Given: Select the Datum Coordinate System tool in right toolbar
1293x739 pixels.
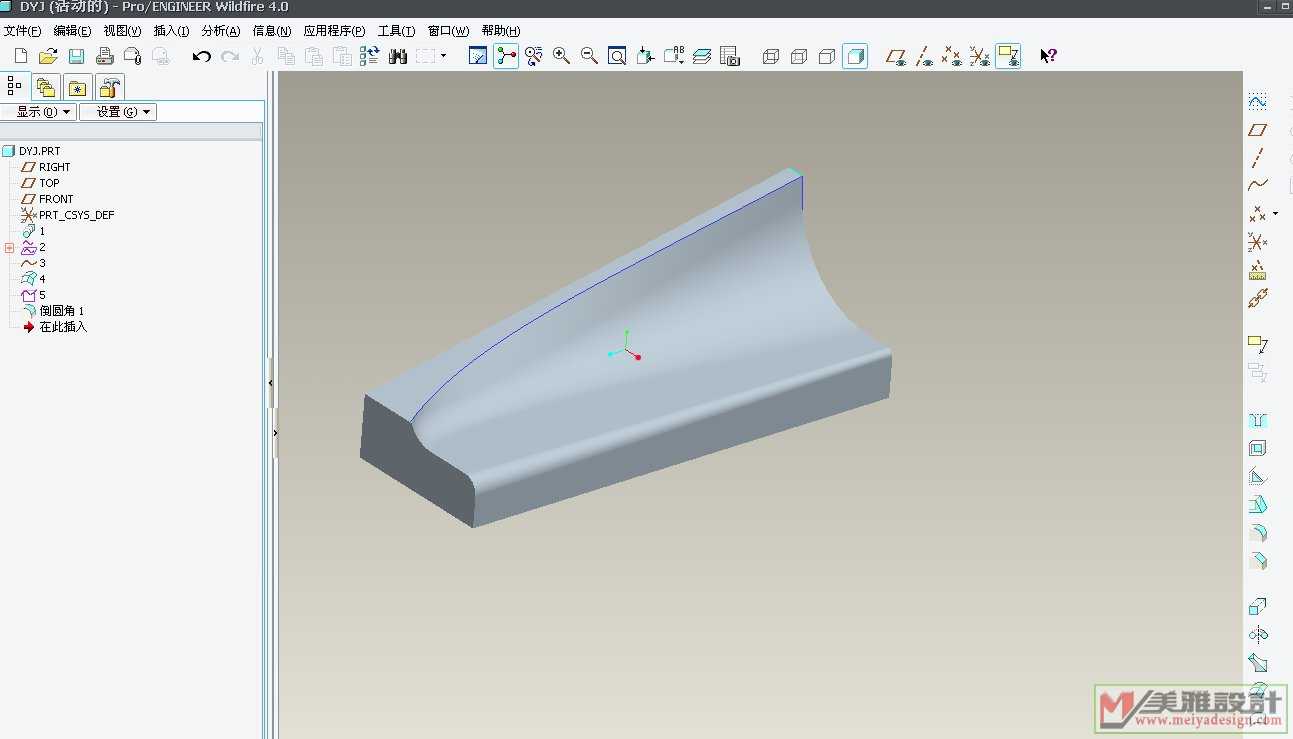Looking at the screenshot, I should [x=1258, y=242].
